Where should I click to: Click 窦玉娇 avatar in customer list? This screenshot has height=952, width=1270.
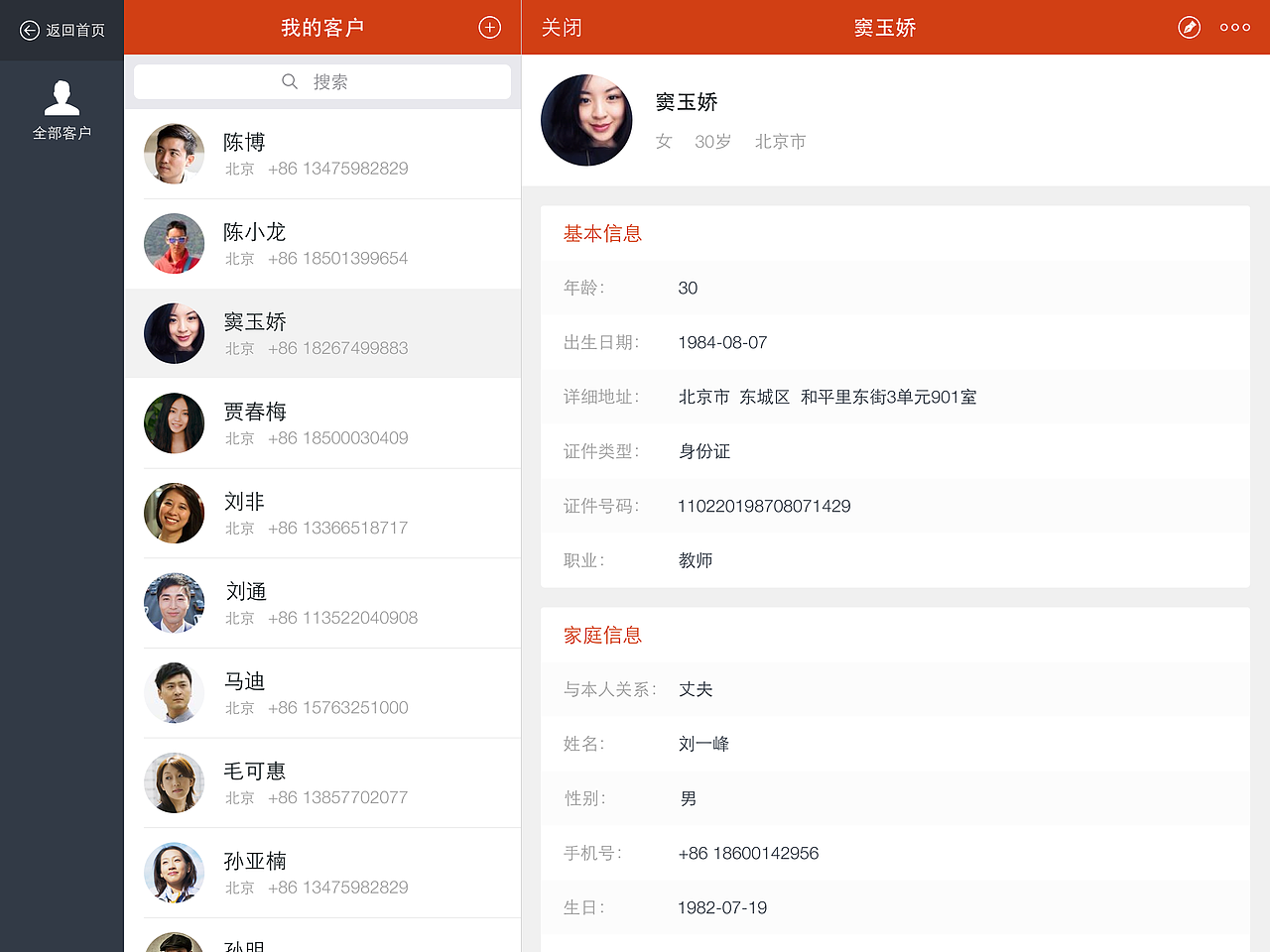coord(174,333)
